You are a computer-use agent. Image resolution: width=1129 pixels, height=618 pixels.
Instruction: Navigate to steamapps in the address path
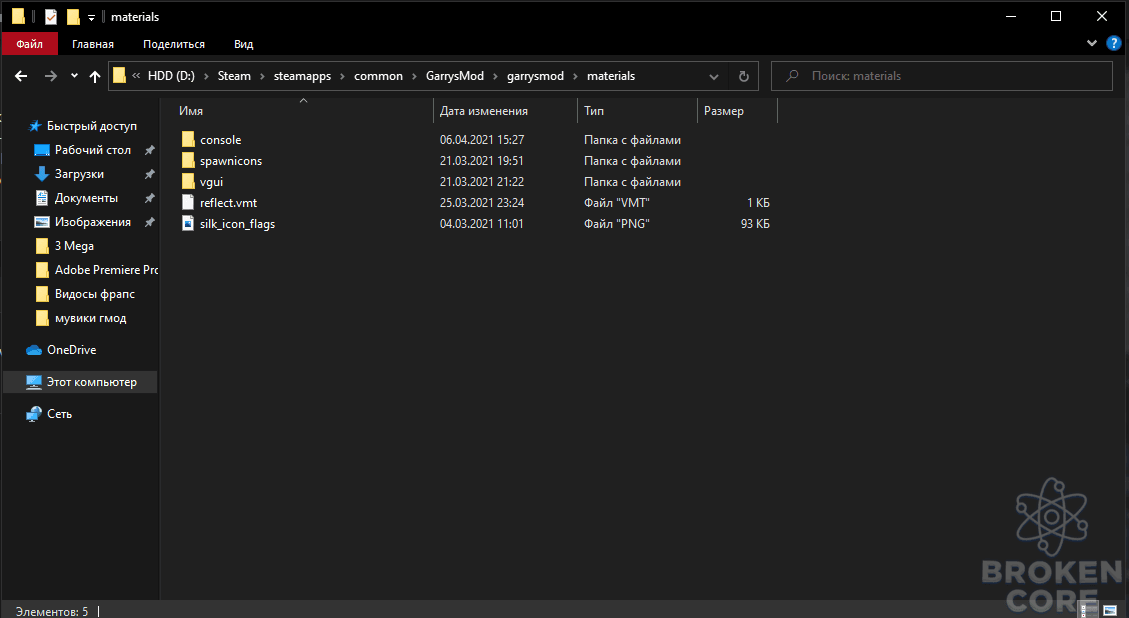pyautogui.click(x=302, y=76)
